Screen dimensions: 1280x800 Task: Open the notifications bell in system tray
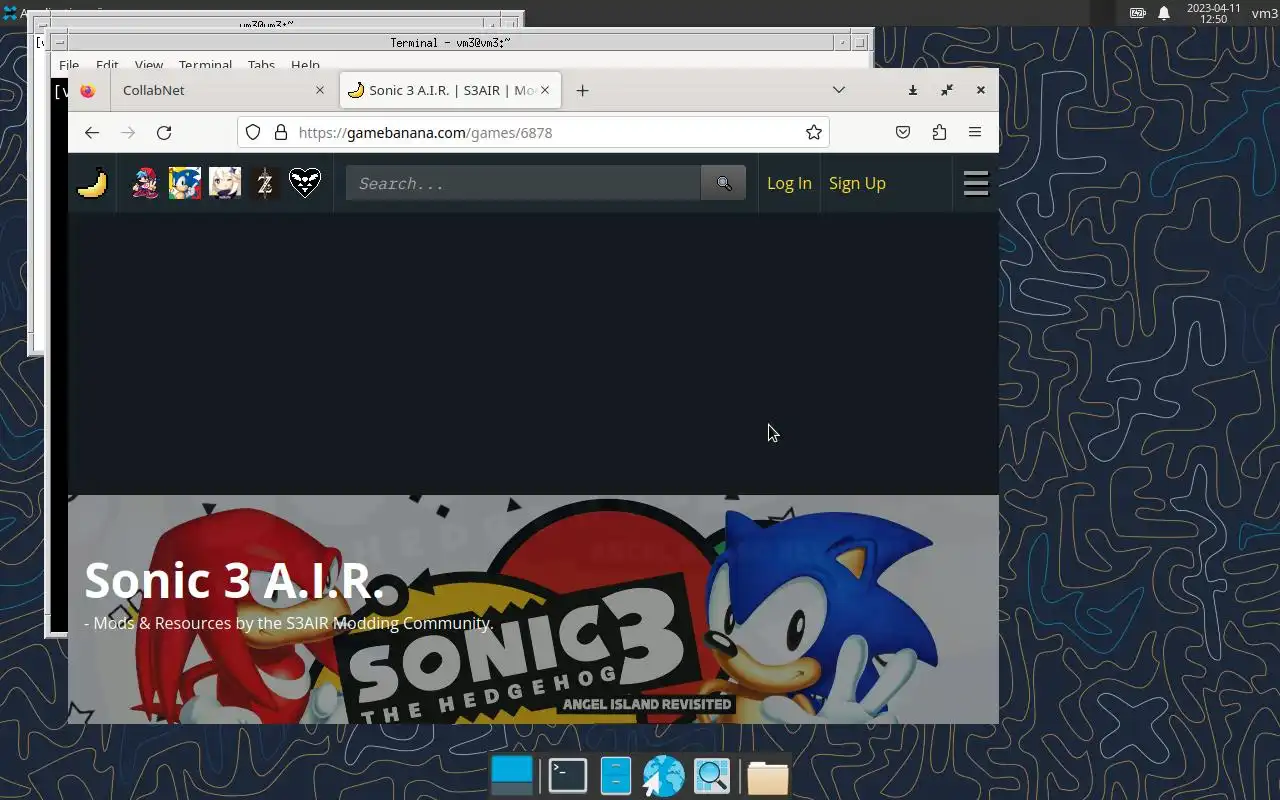point(1164,13)
